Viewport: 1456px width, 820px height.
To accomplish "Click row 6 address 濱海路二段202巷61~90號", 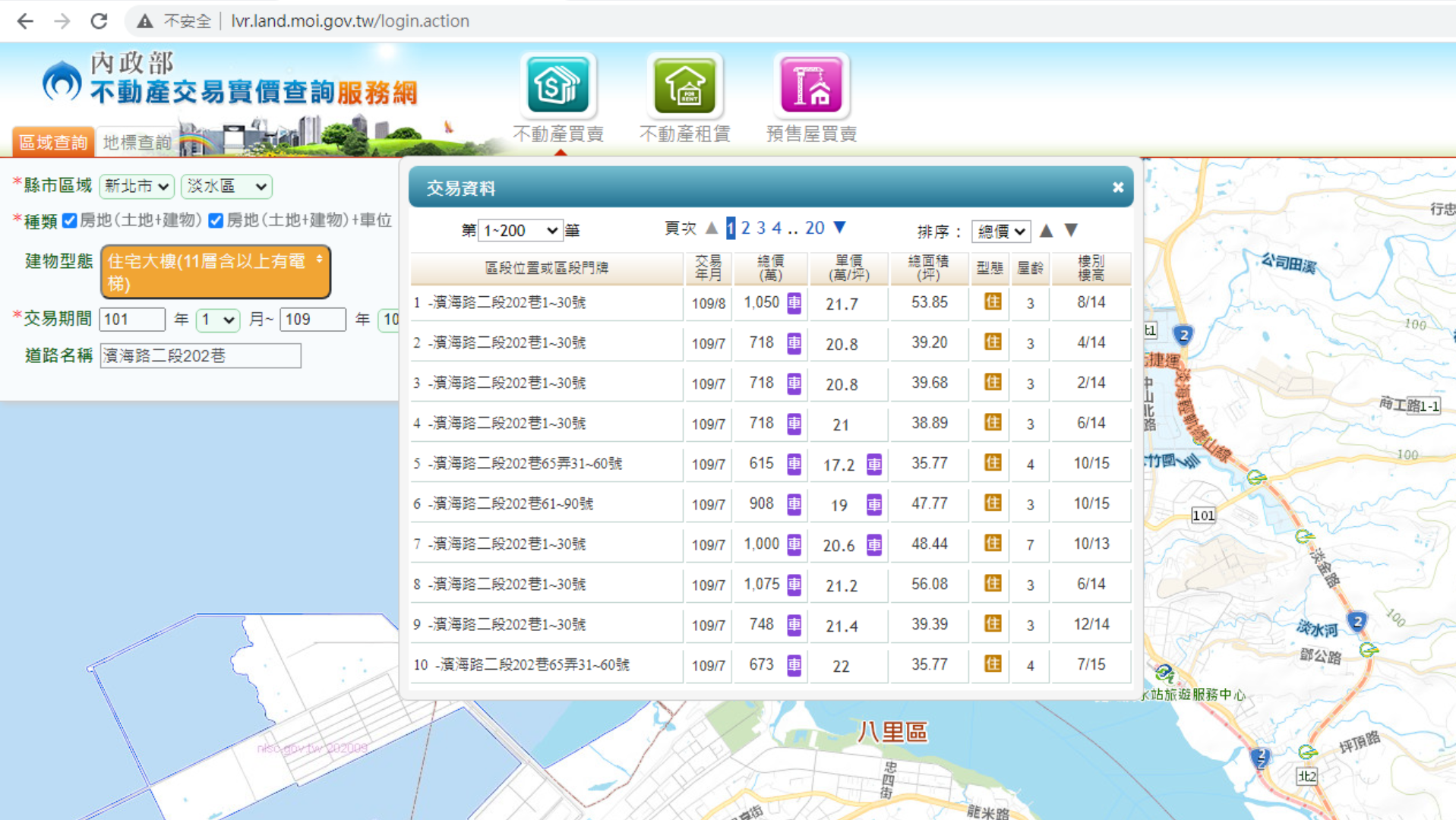I will (513, 503).
